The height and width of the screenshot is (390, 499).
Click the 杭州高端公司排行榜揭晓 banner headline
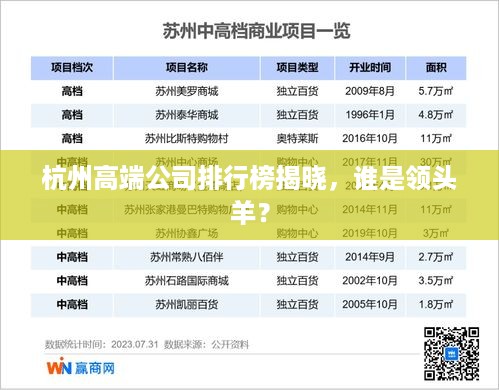pyautogui.click(x=249, y=194)
